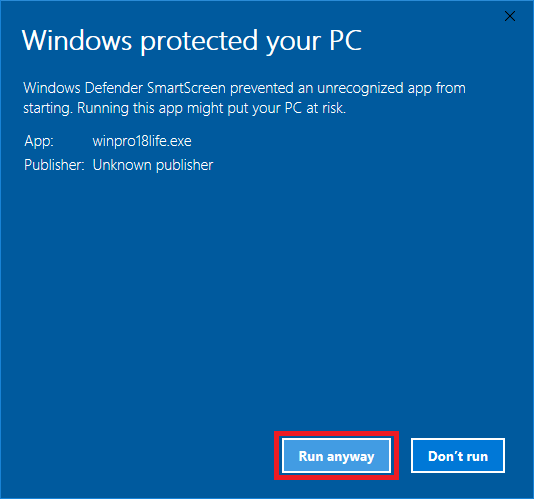Dismiss the warning using the top-right X icon
The height and width of the screenshot is (499, 534).
click(x=510, y=16)
